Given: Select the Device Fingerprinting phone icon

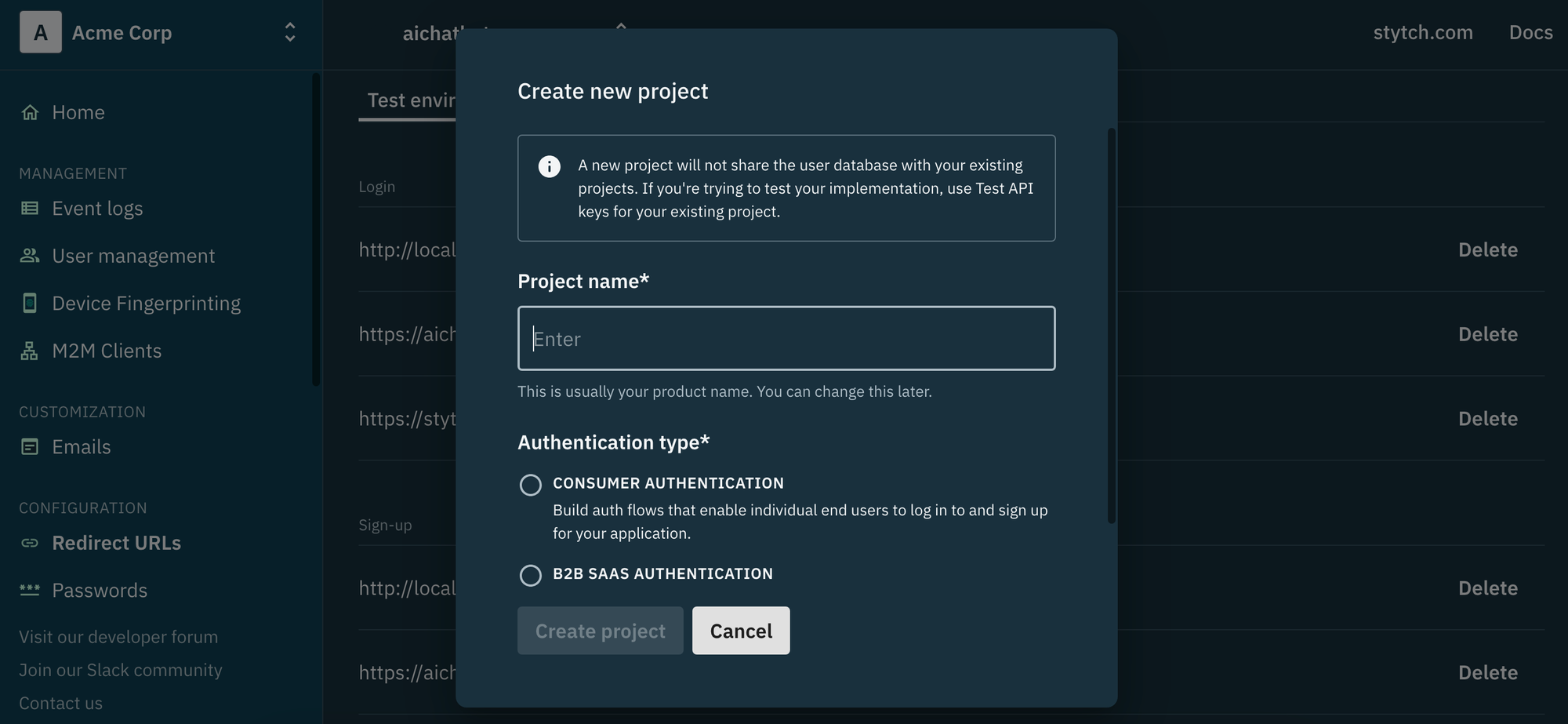Looking at the screenshot, I should [x=30, y=304].
